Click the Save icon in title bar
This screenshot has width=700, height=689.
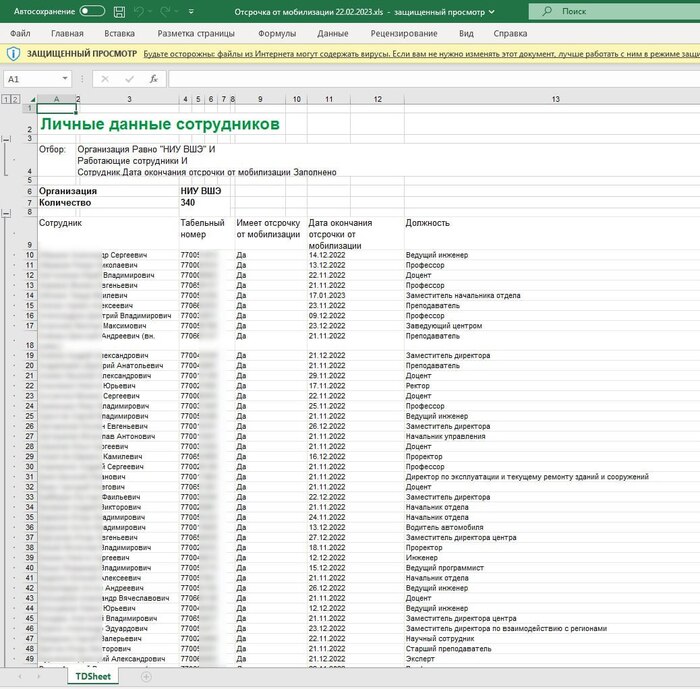119,11
